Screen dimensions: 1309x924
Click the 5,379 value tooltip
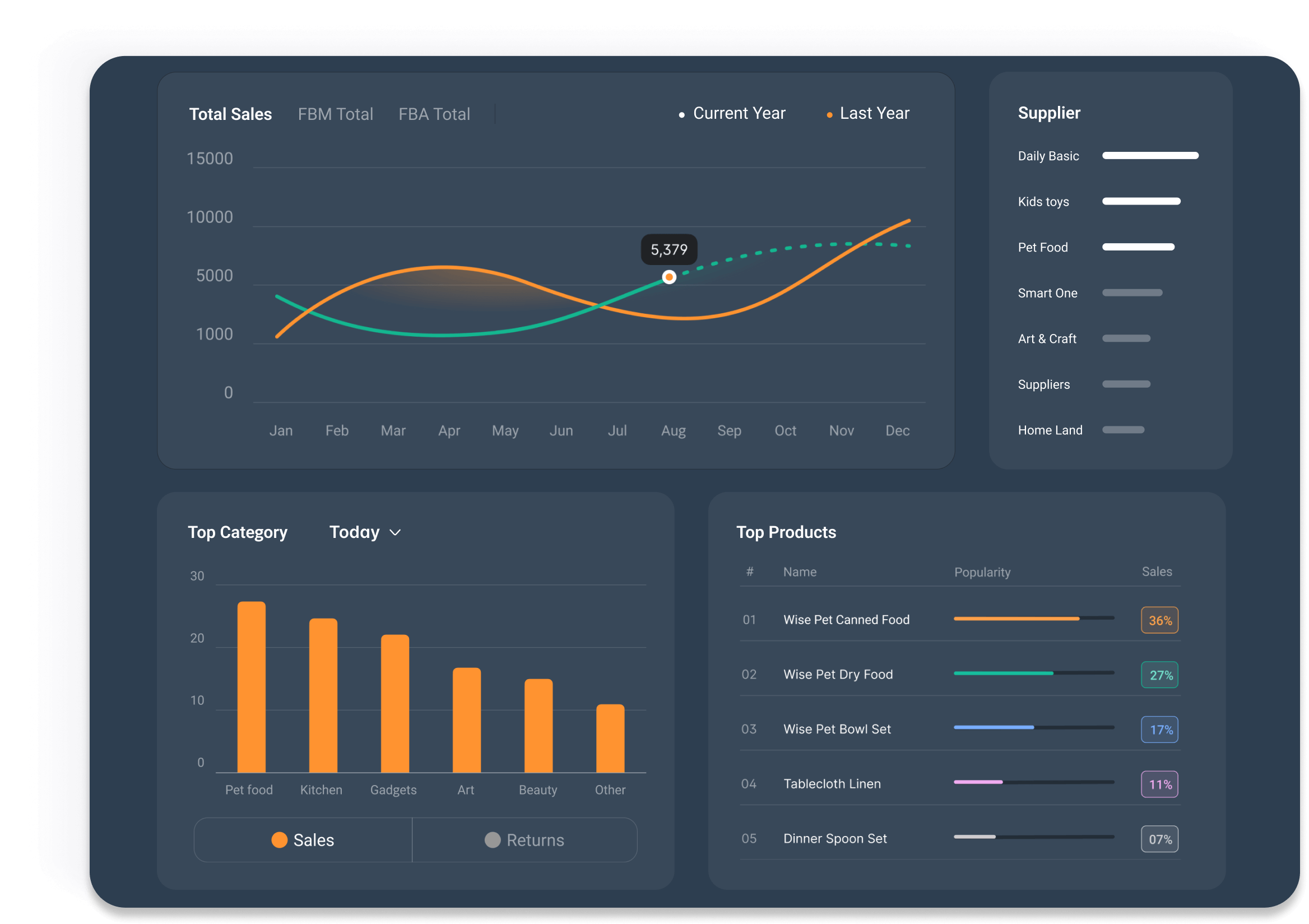[x=669, y=250]
